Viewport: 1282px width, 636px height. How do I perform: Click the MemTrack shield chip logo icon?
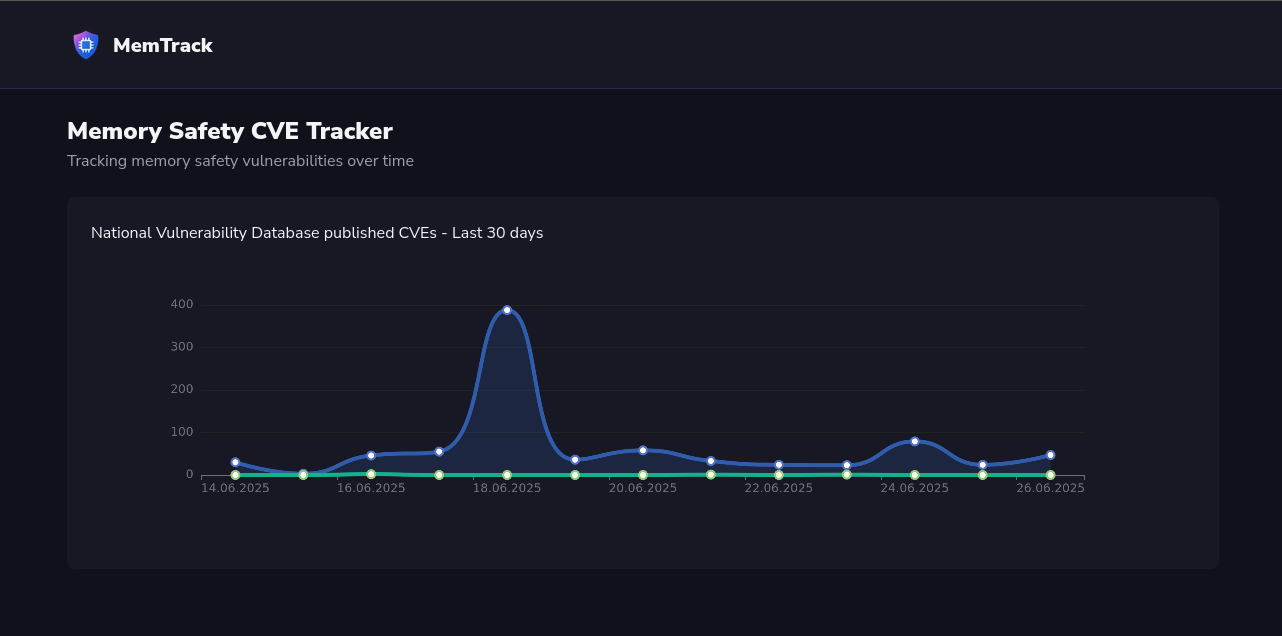86,45
